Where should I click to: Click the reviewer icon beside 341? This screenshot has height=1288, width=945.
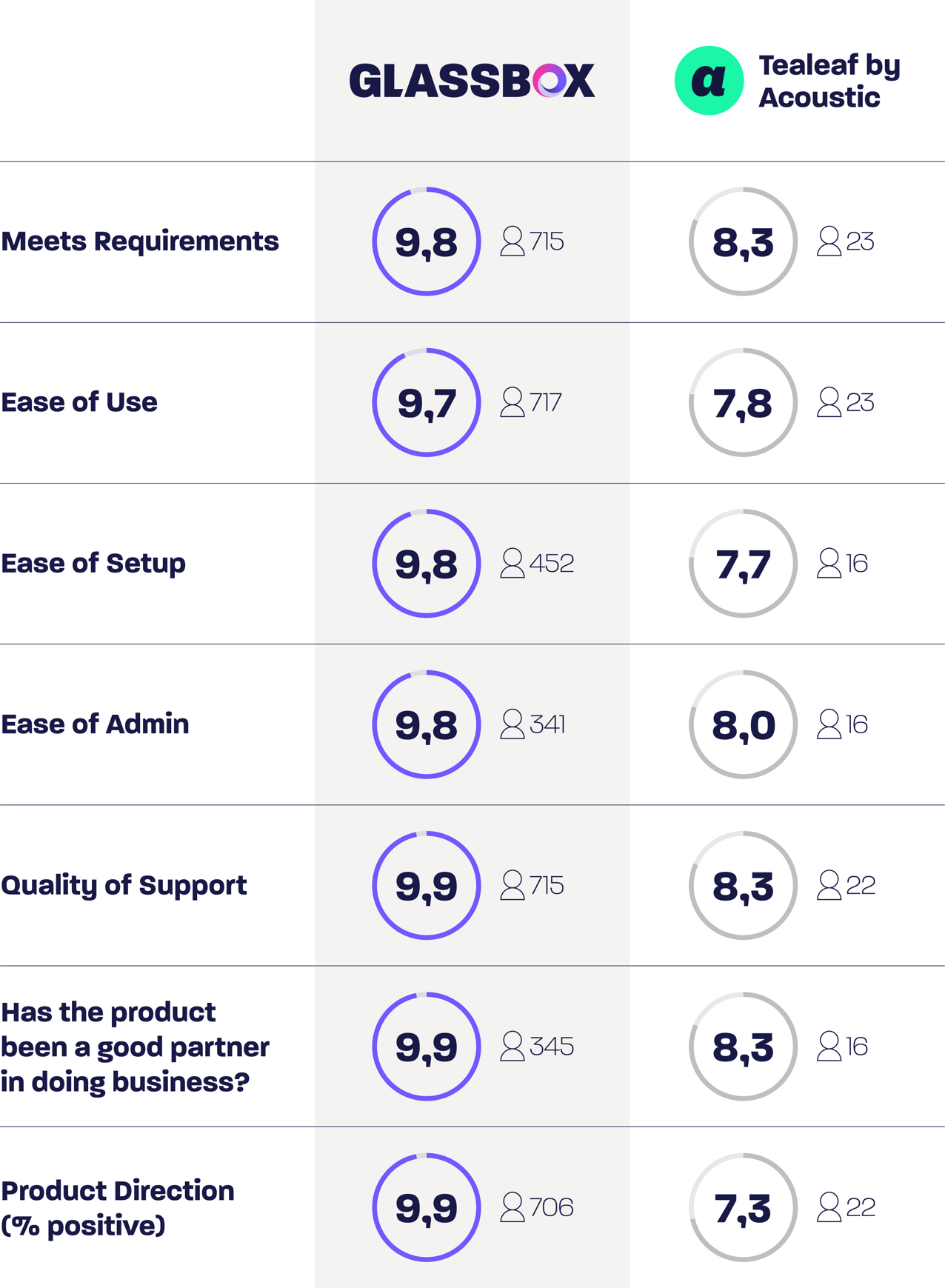click(x=512, y=724)
